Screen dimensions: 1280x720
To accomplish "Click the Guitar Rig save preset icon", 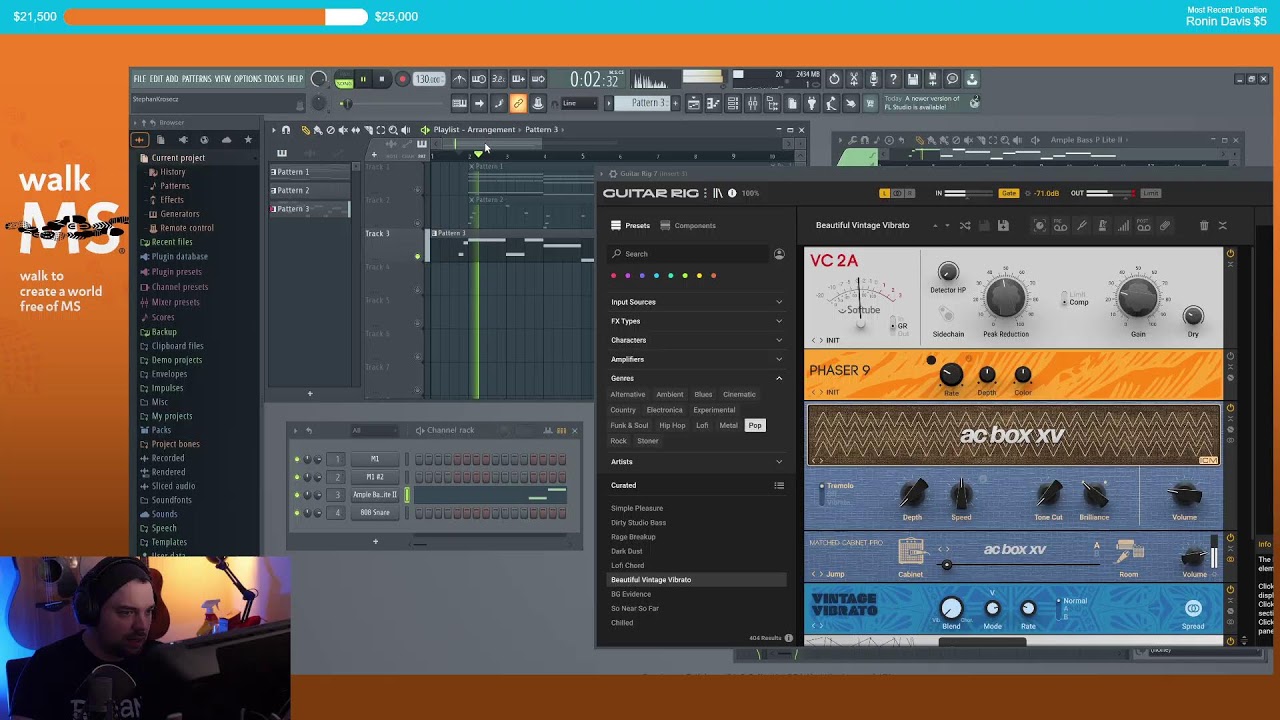I will pos(1003,226).
